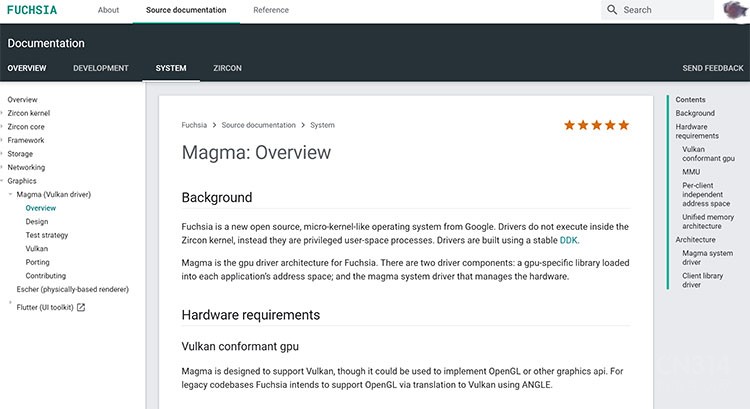The image size is (750, 409).
Task: Click the FUCHSIA logo
Action: tap(32, 10)
